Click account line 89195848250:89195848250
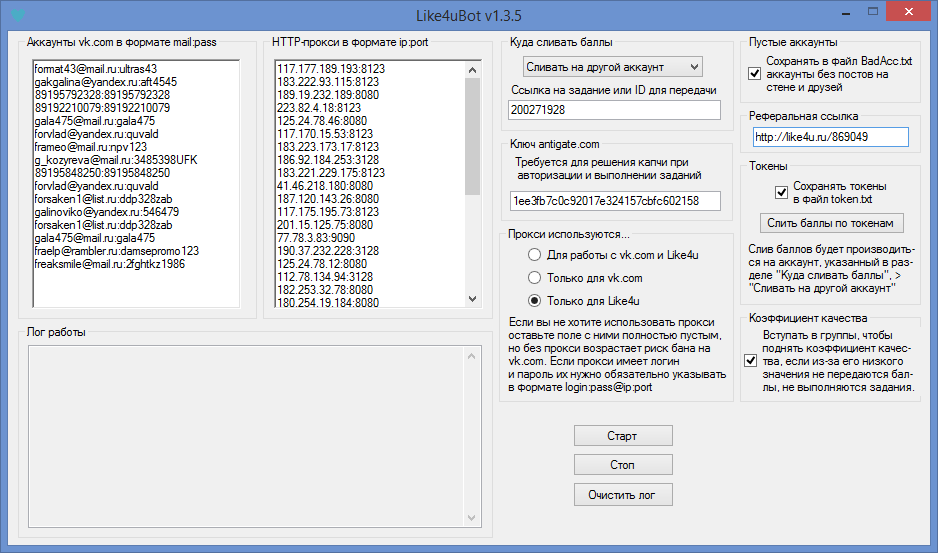This screenshot has width=938, height=553. pos(102,173)
